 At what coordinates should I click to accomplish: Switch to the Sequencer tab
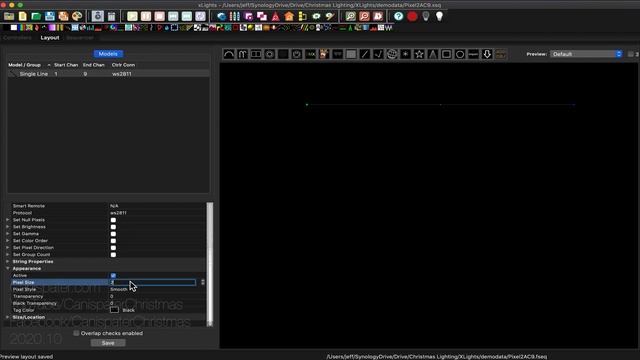pyautogui.click(x=80, y=38)
